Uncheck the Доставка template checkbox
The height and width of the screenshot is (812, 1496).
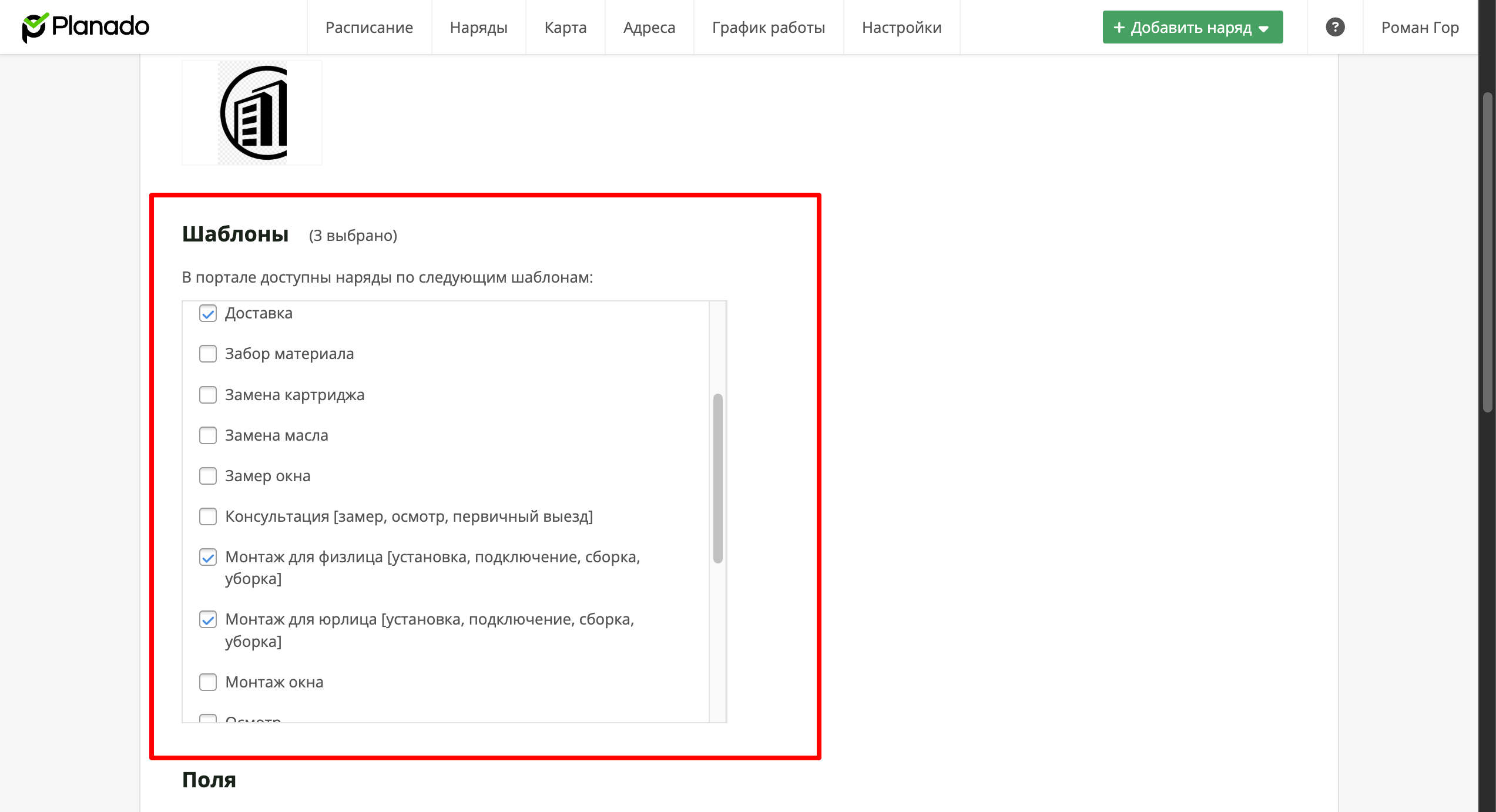[208, 314]
